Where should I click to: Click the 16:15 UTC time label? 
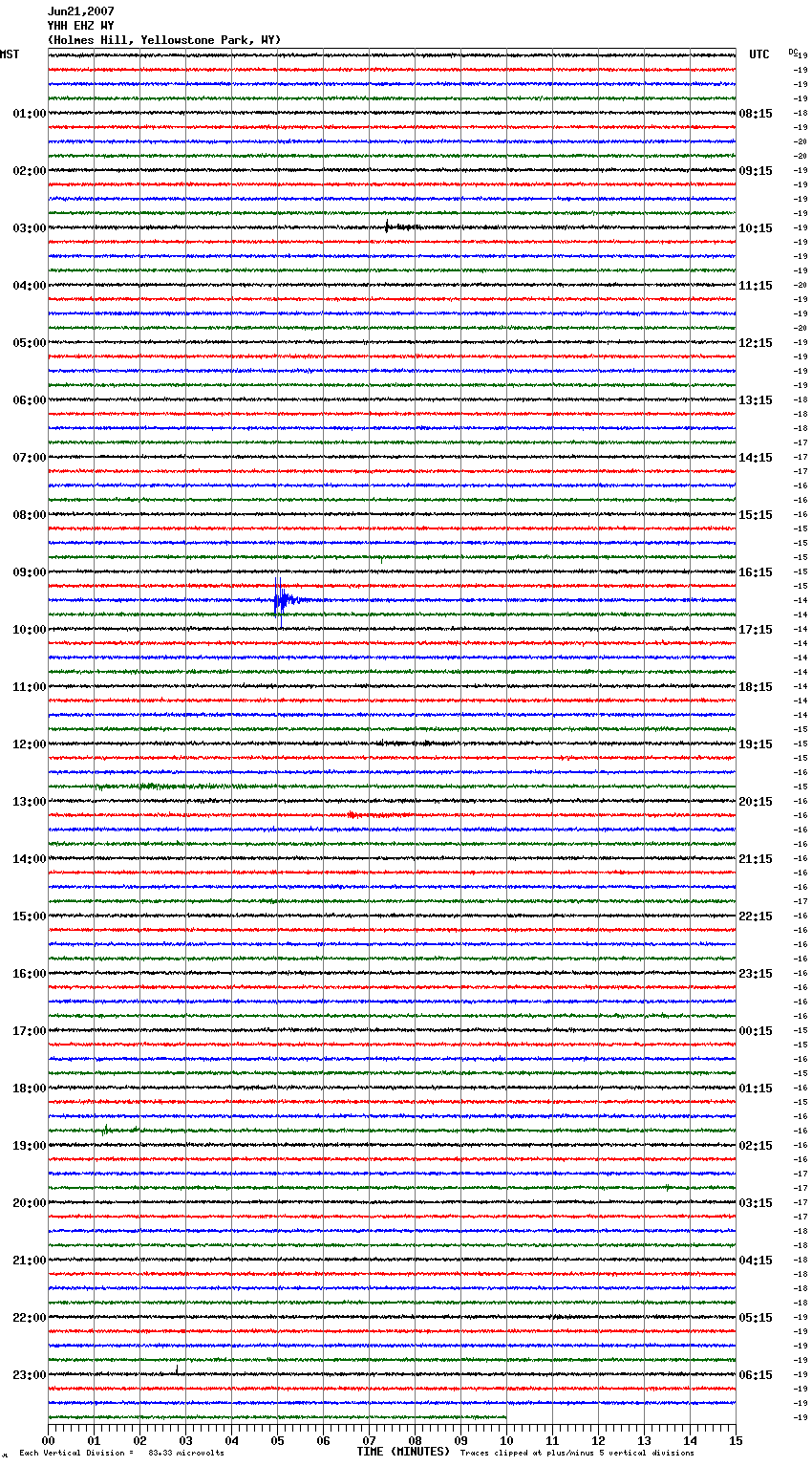click(756, 572)
